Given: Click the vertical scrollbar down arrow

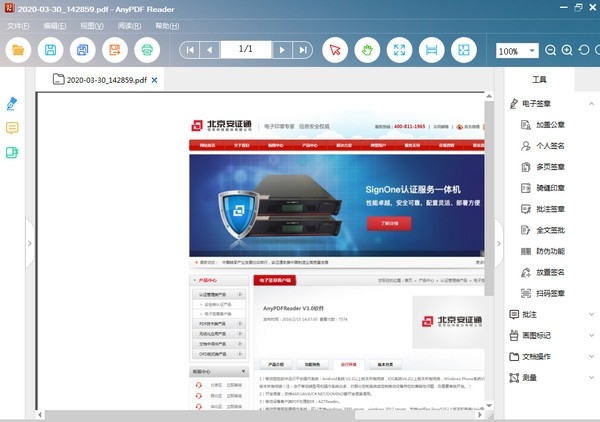Looking at the screenshot, I should (x=489, y=406).
